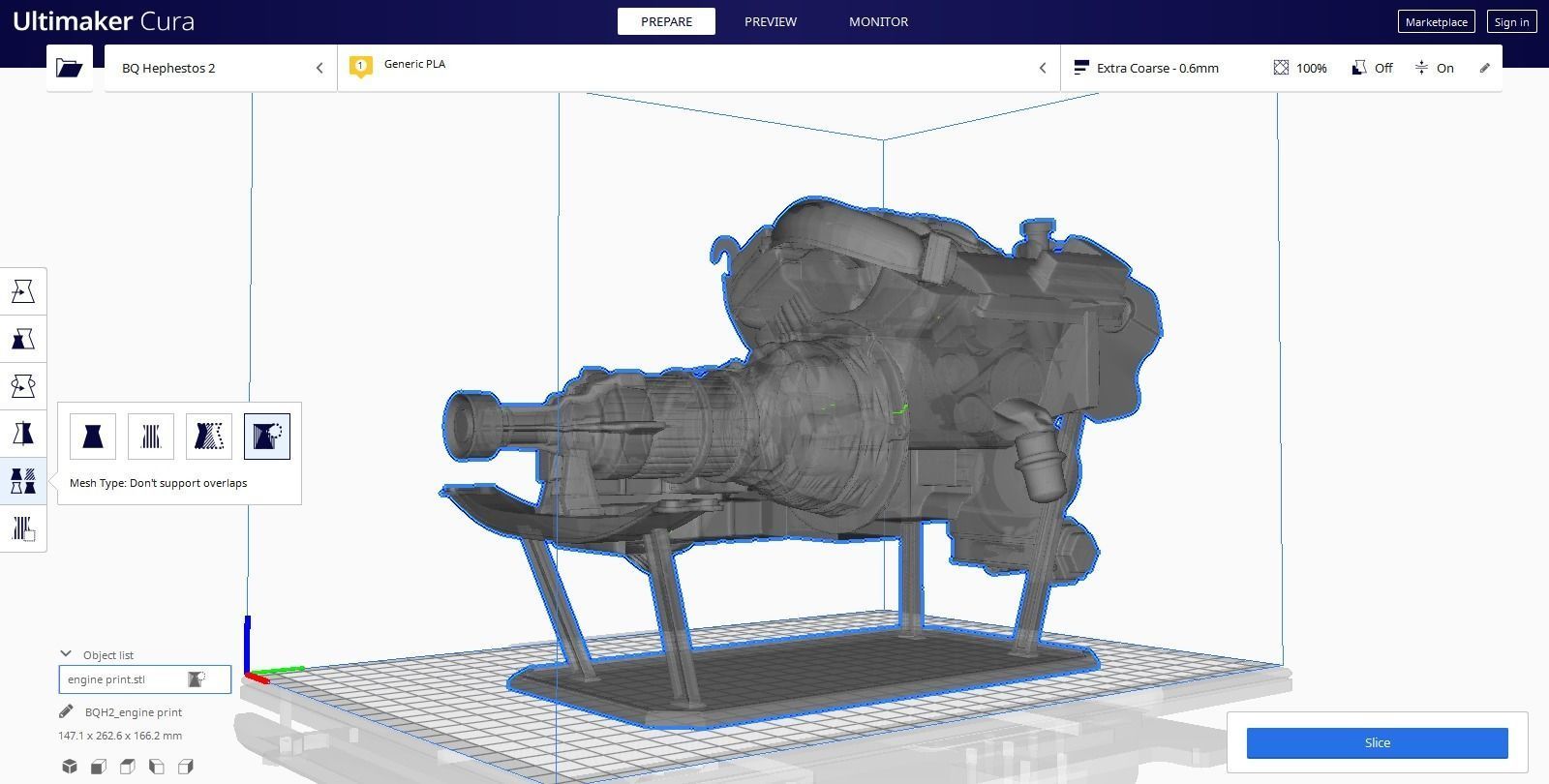Select the Move tool

point(23,291)
